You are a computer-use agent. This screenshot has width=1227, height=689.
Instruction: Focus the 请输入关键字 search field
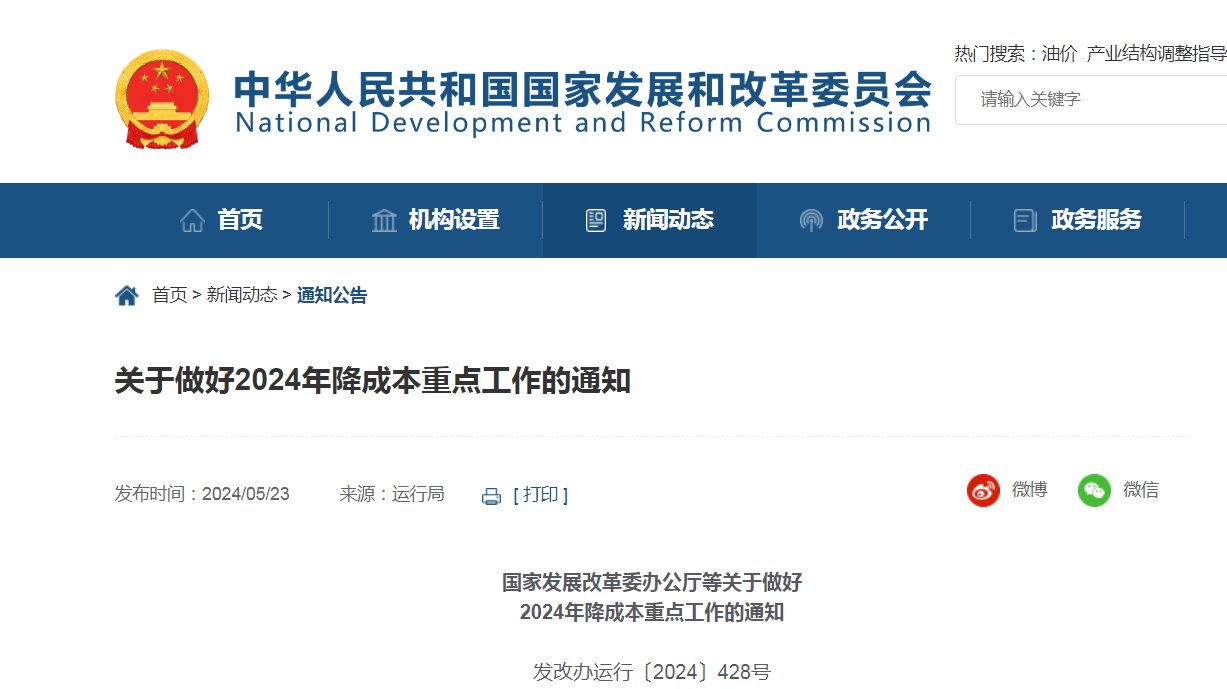(1091, 99)
